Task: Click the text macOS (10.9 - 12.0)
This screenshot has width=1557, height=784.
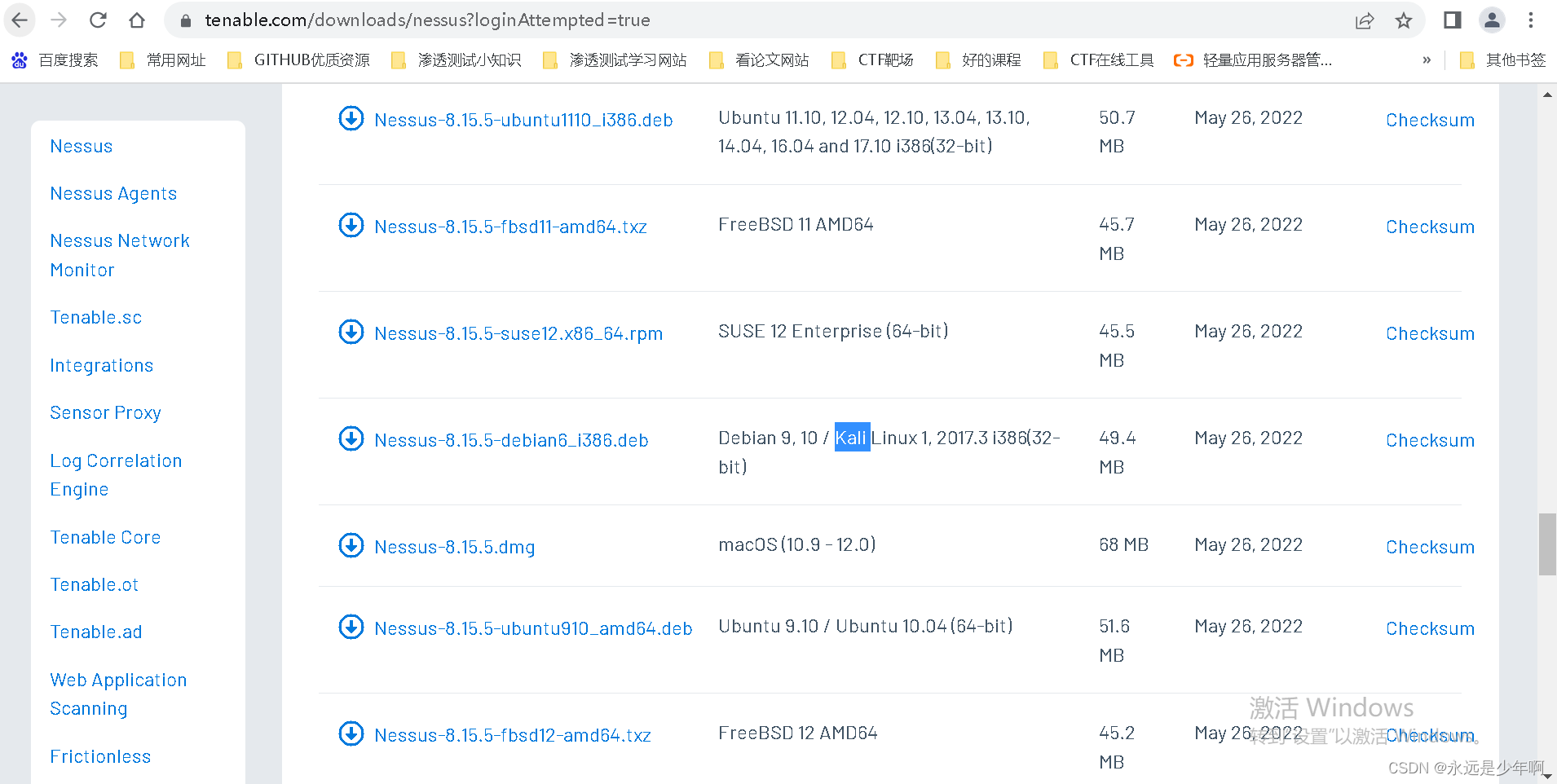Action: pos(796,545)
